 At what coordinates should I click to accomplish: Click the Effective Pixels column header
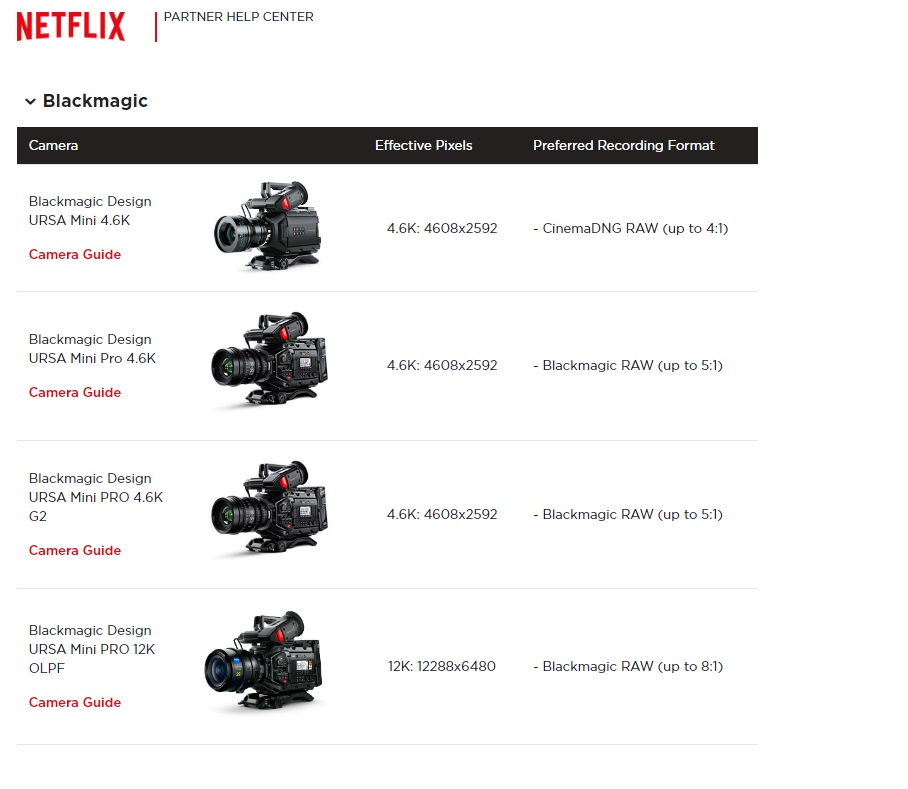pos(423,145)
